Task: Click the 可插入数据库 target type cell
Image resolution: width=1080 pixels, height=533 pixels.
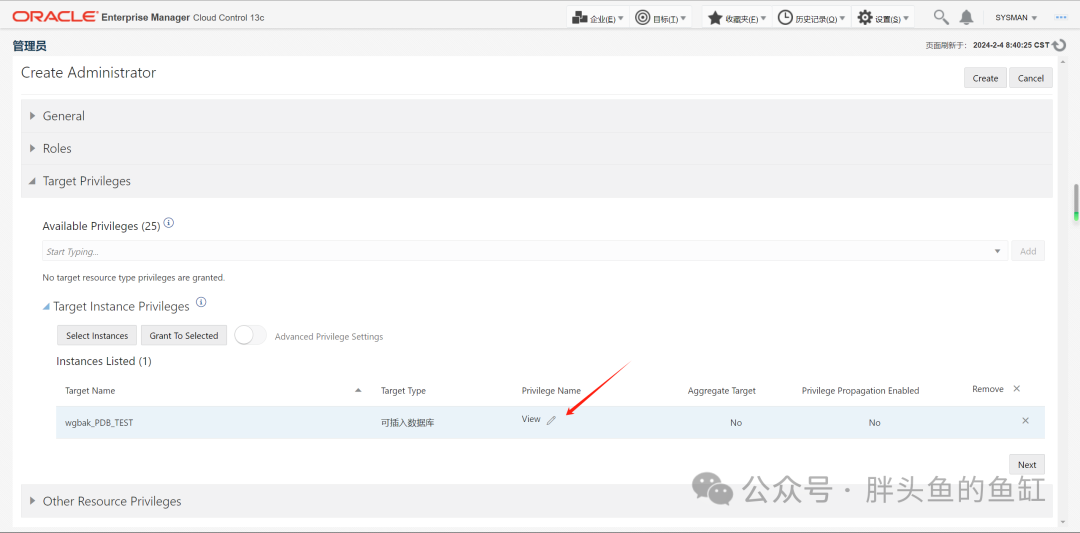Action: [x=407, y=422]
